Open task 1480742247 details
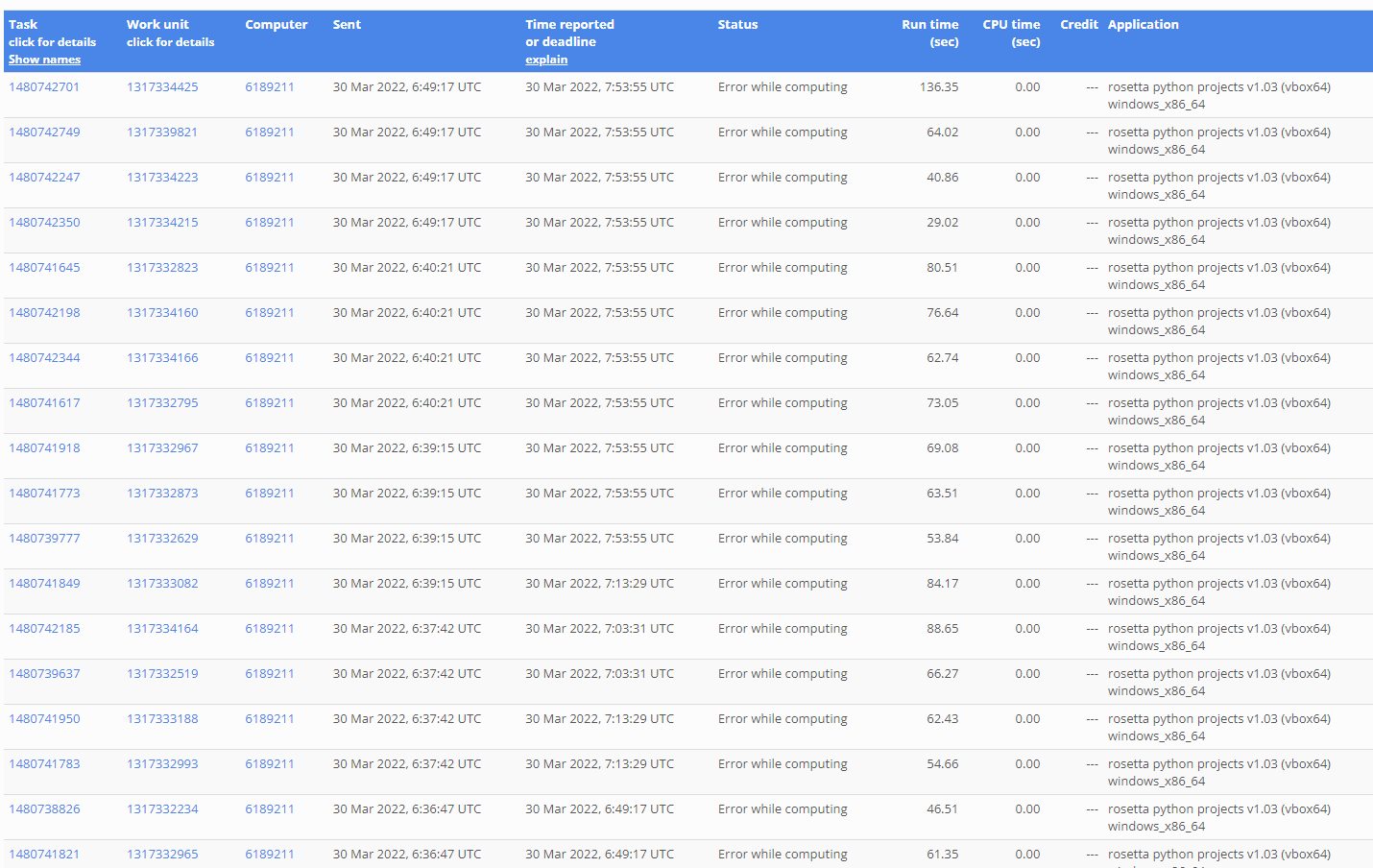1373x868 pixels. click(44, 177)
